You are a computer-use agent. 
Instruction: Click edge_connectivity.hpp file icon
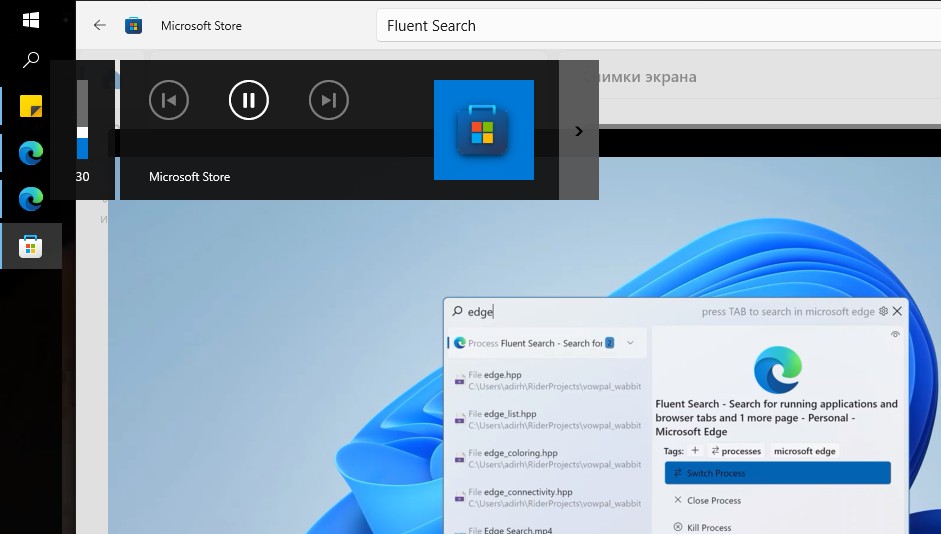(459, 497)
